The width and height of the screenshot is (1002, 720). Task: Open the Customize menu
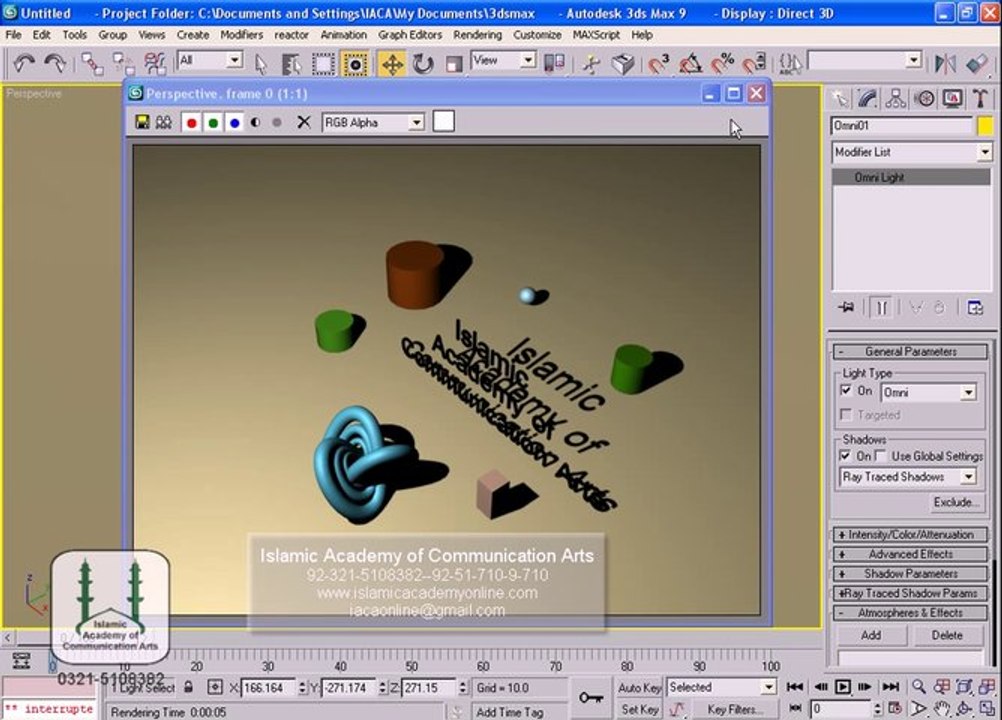click(537, 34)
